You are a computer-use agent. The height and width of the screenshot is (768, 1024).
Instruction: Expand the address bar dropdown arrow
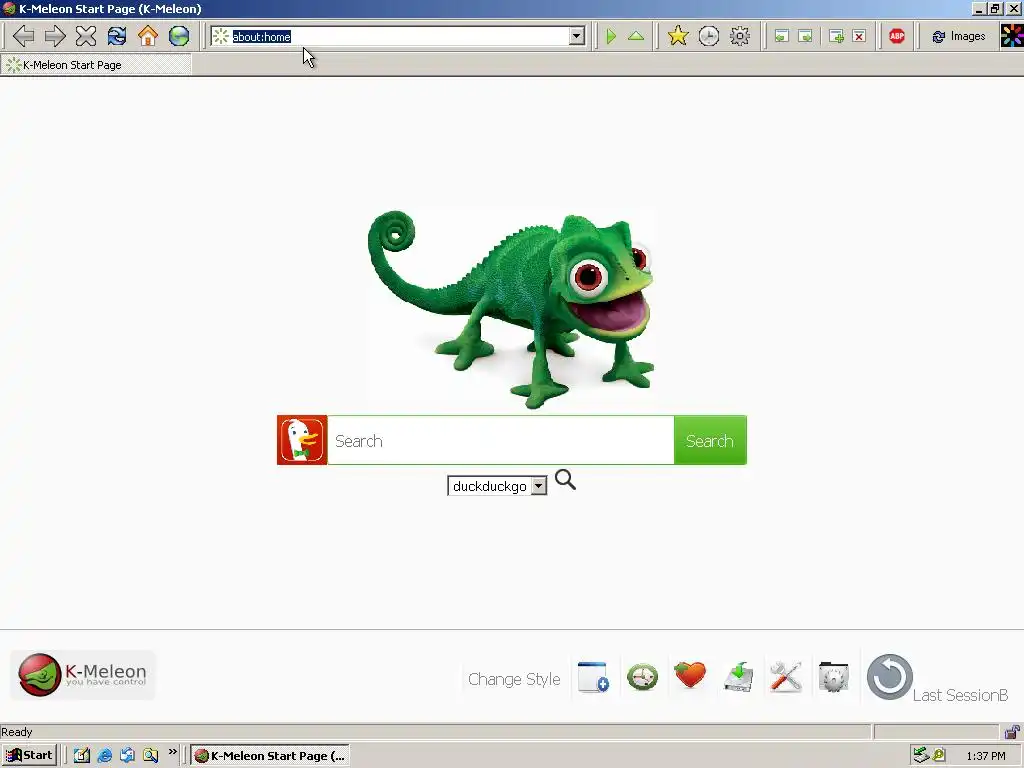pyautogui.click(x=576, y=37)
